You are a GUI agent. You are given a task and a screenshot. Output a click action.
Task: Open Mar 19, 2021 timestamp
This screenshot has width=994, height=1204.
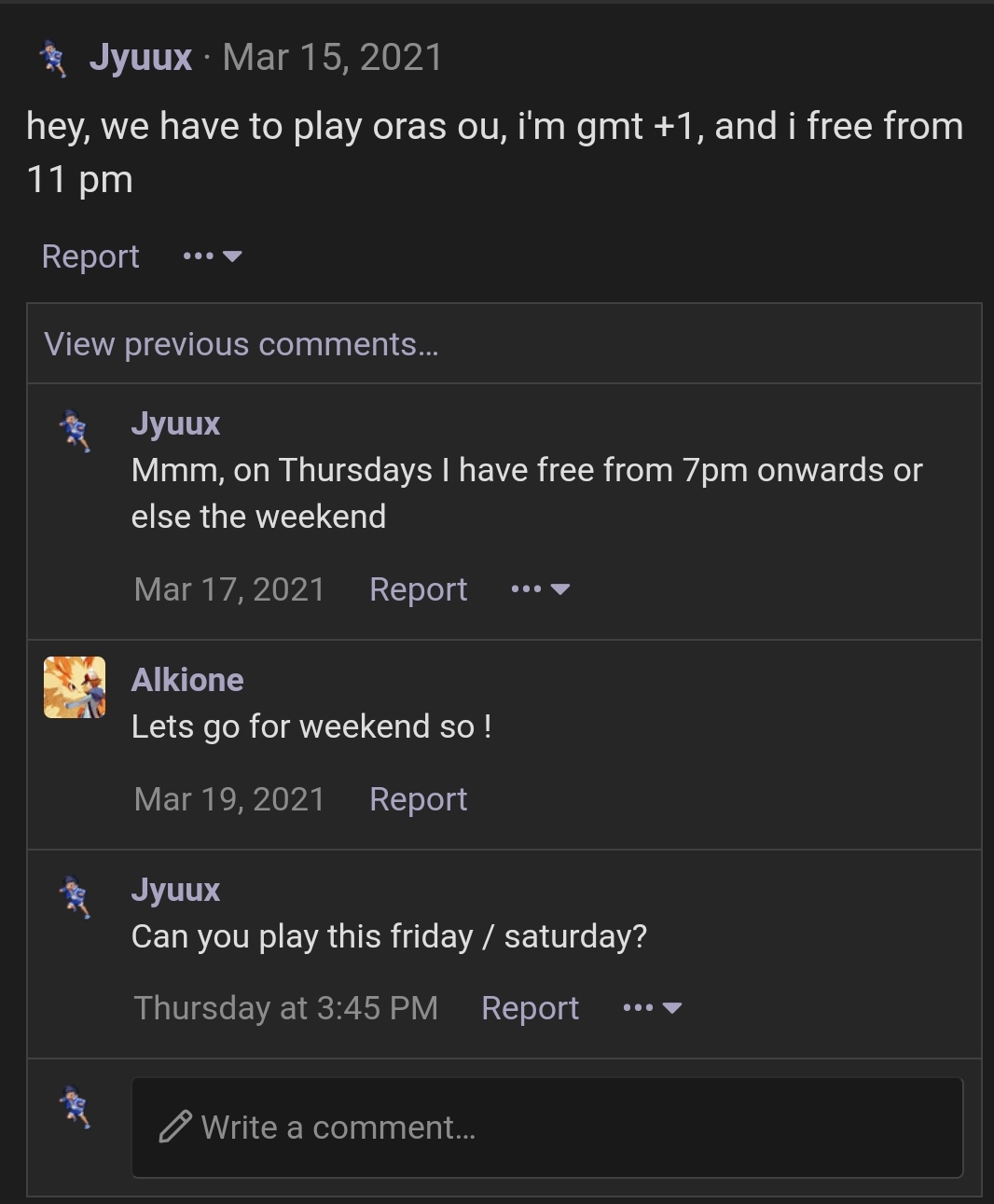(x=229, y=799)
